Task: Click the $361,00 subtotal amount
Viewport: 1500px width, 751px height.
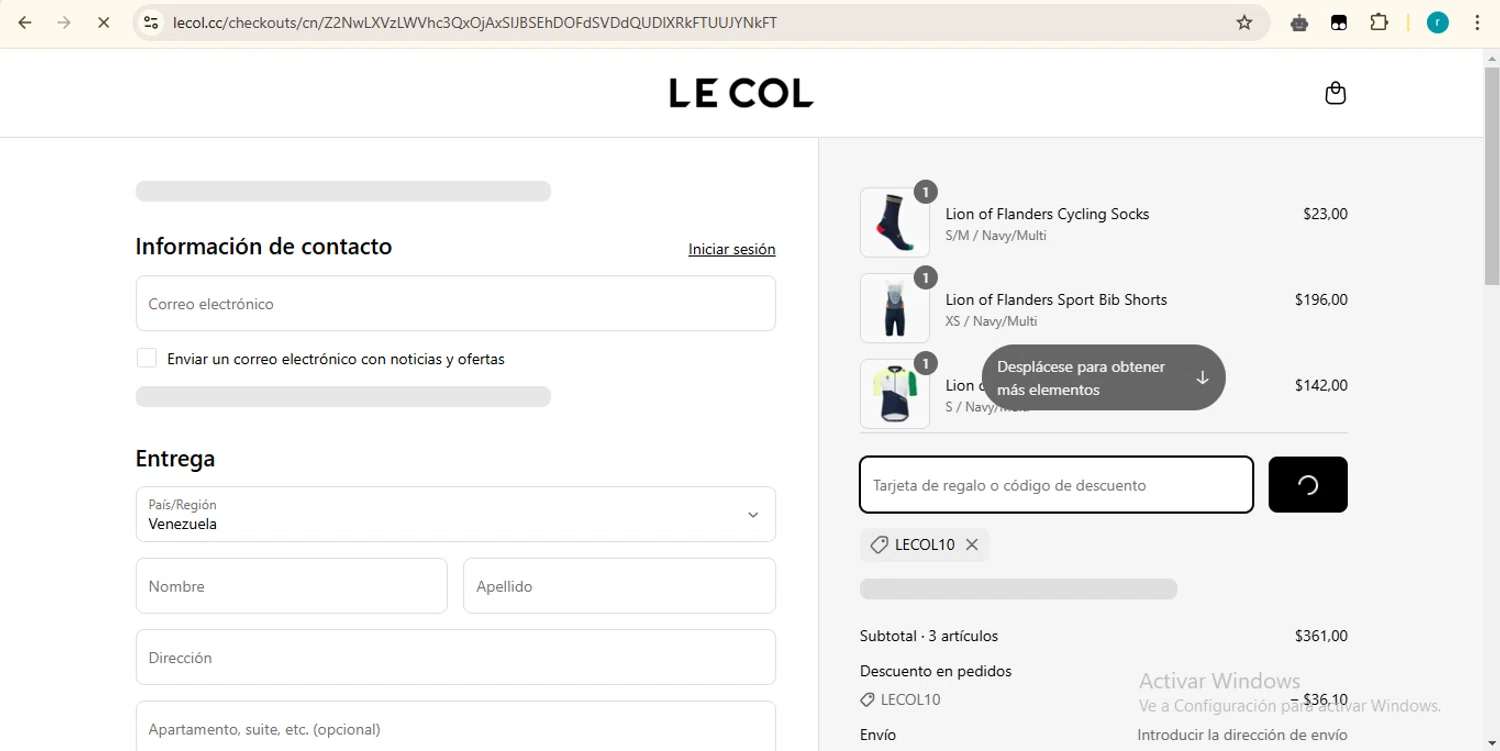Action: pyautogui.click(x=1321, y=636)
